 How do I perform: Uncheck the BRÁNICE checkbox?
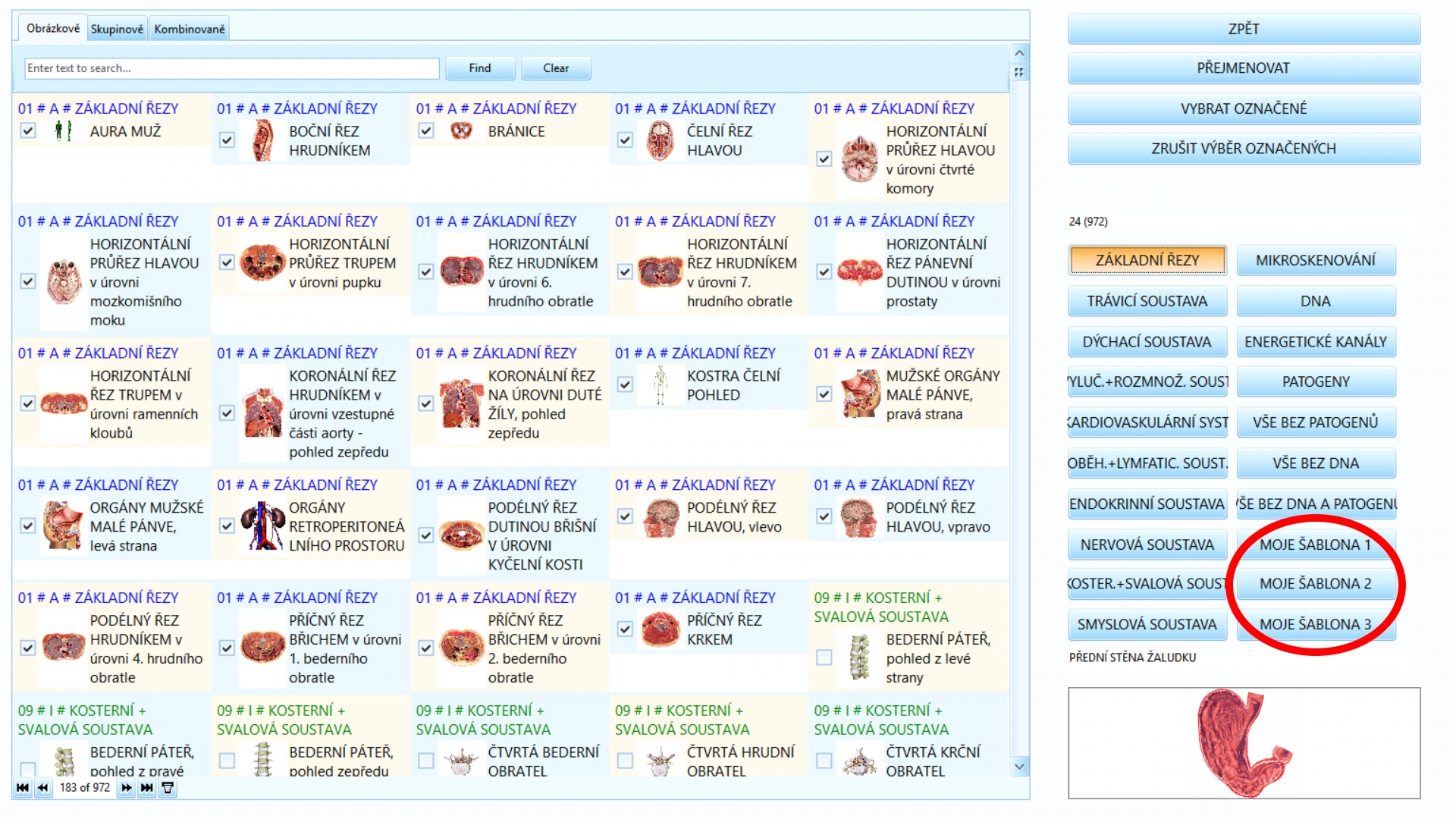pyautogui.click(x=426, y=131)
